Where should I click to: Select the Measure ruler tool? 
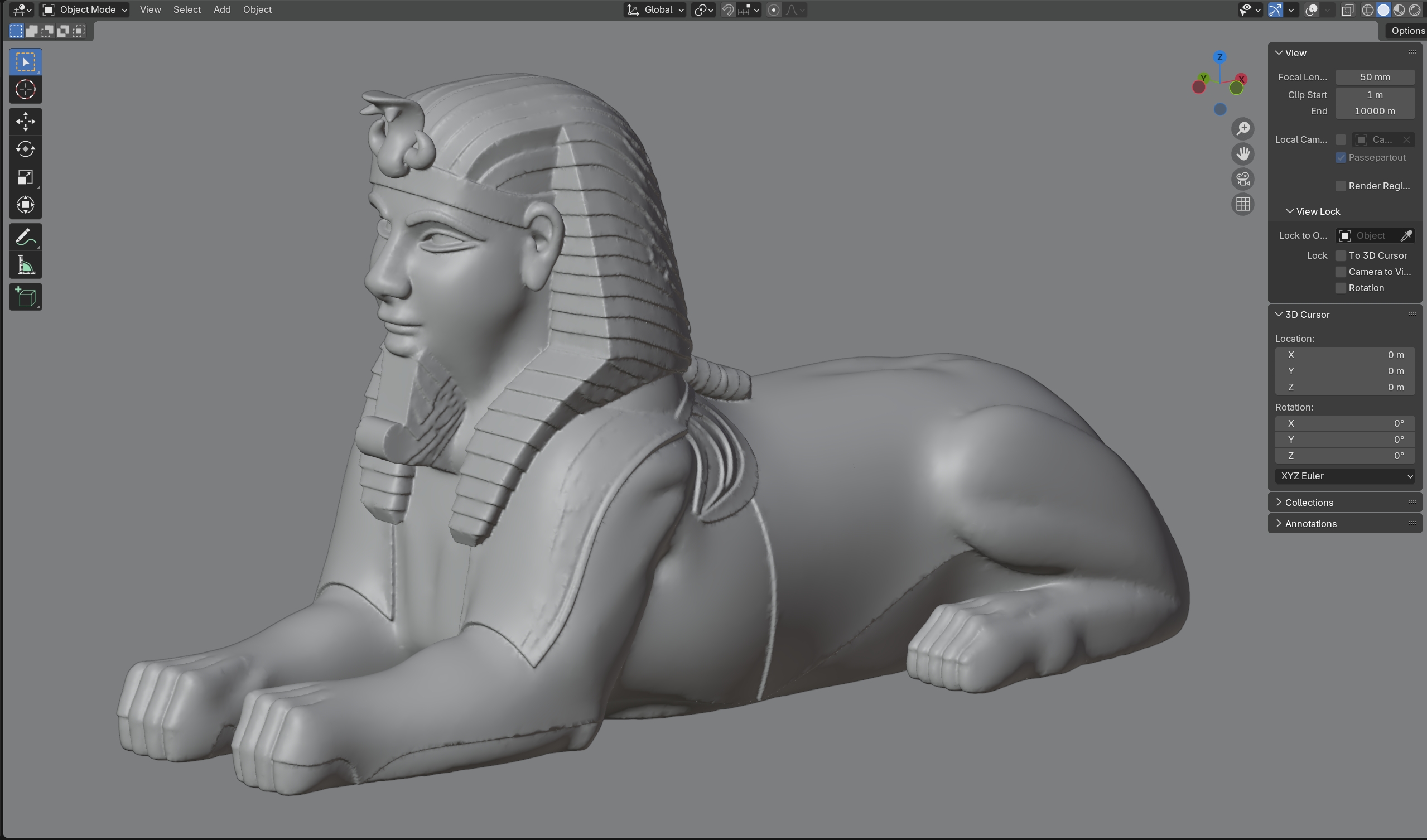[x=26, y=265]
